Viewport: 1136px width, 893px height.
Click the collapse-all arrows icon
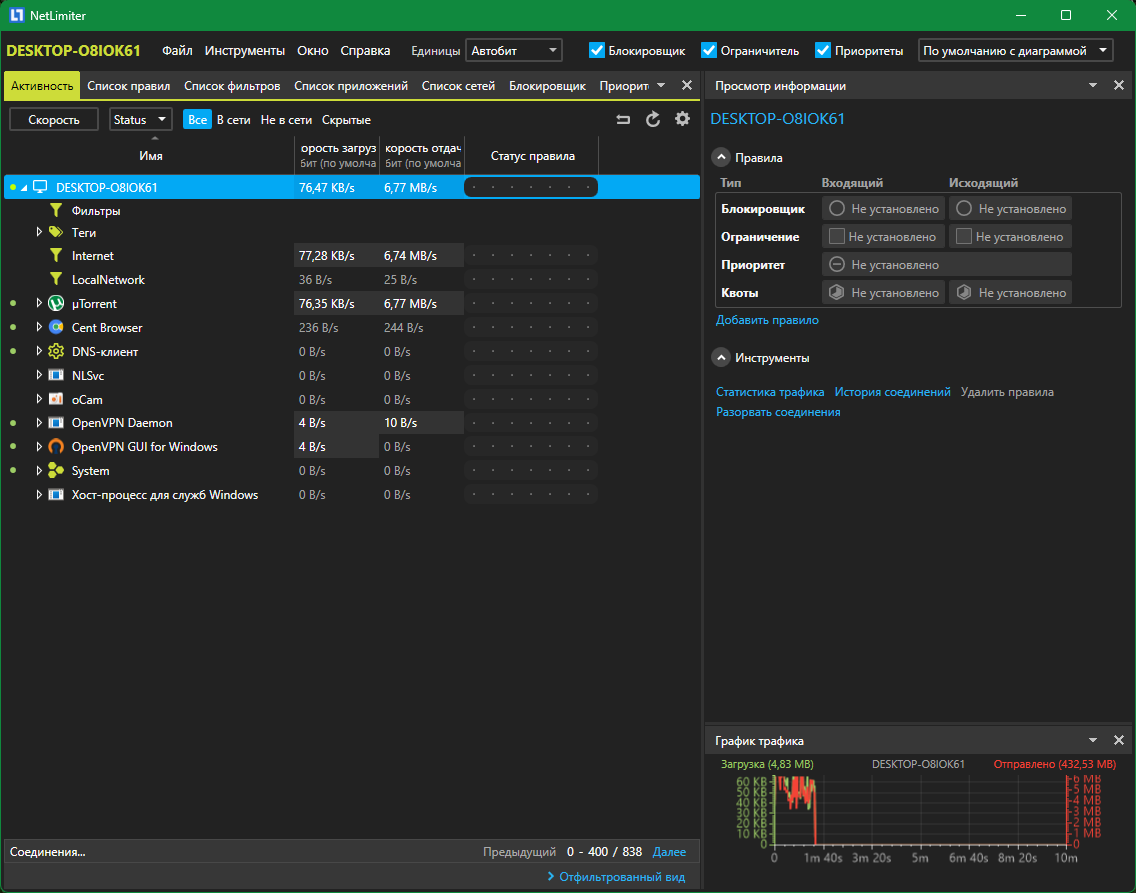pos(624,120)
